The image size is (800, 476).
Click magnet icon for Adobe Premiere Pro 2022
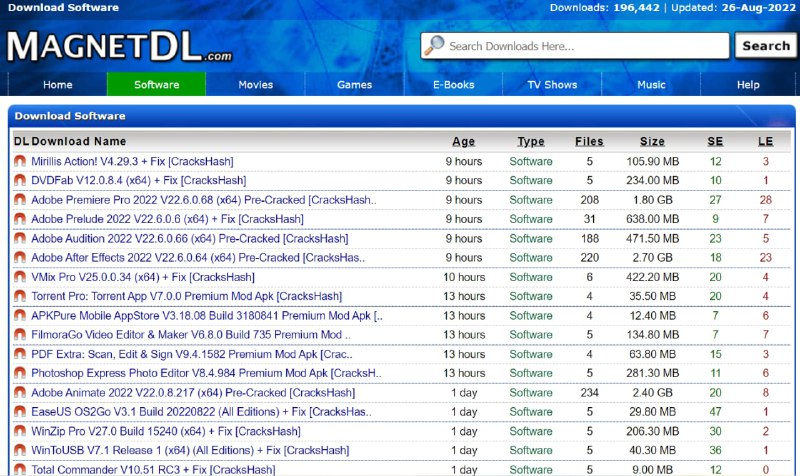point(20,199)
